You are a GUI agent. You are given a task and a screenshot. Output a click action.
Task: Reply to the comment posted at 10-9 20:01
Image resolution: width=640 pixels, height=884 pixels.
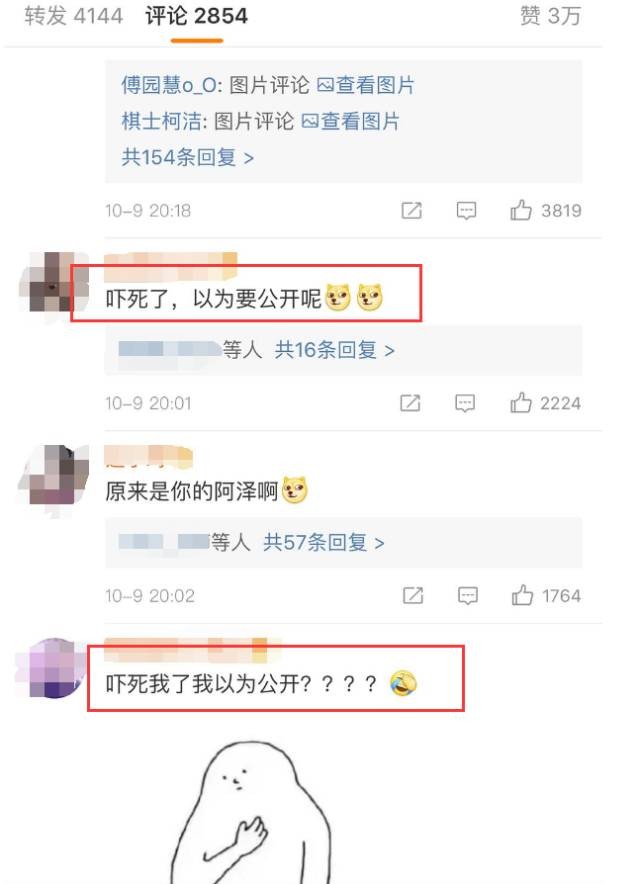point(465,403)
